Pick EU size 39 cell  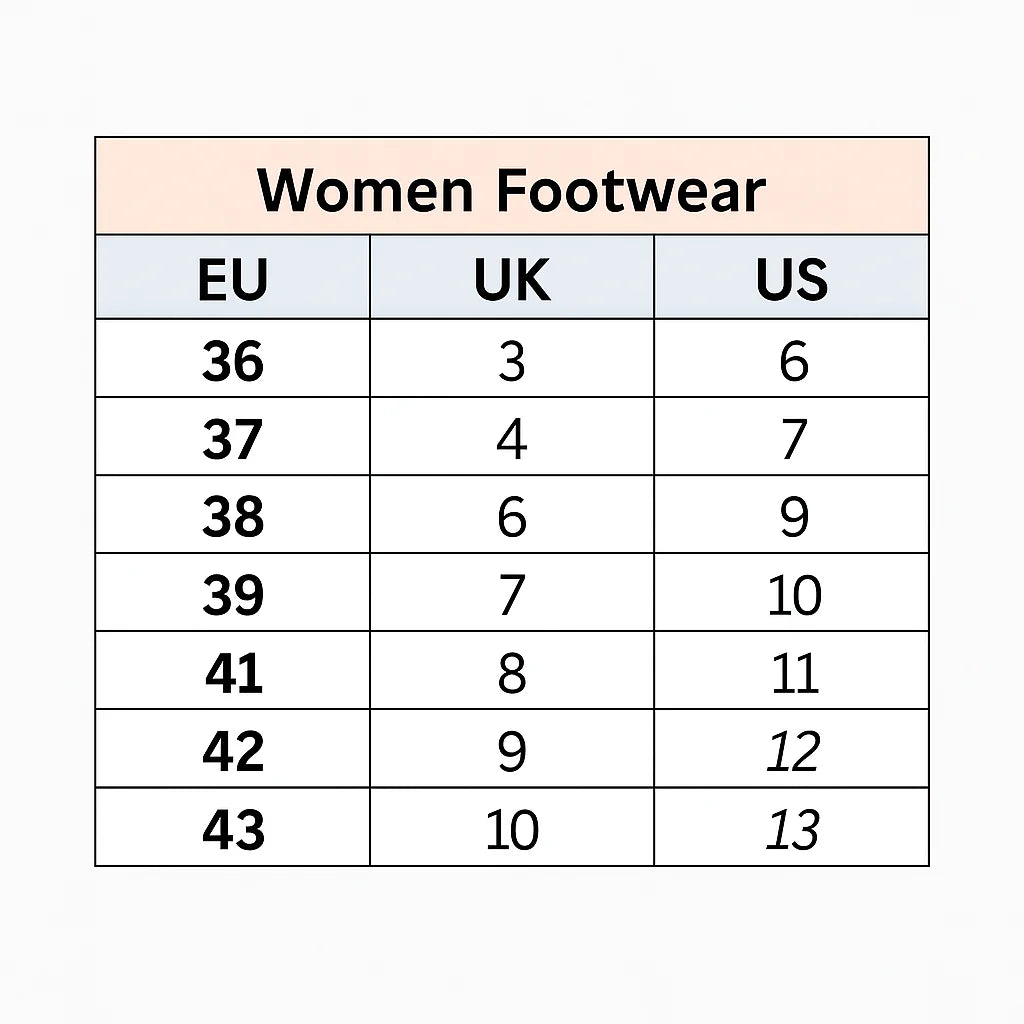point(233,594)
